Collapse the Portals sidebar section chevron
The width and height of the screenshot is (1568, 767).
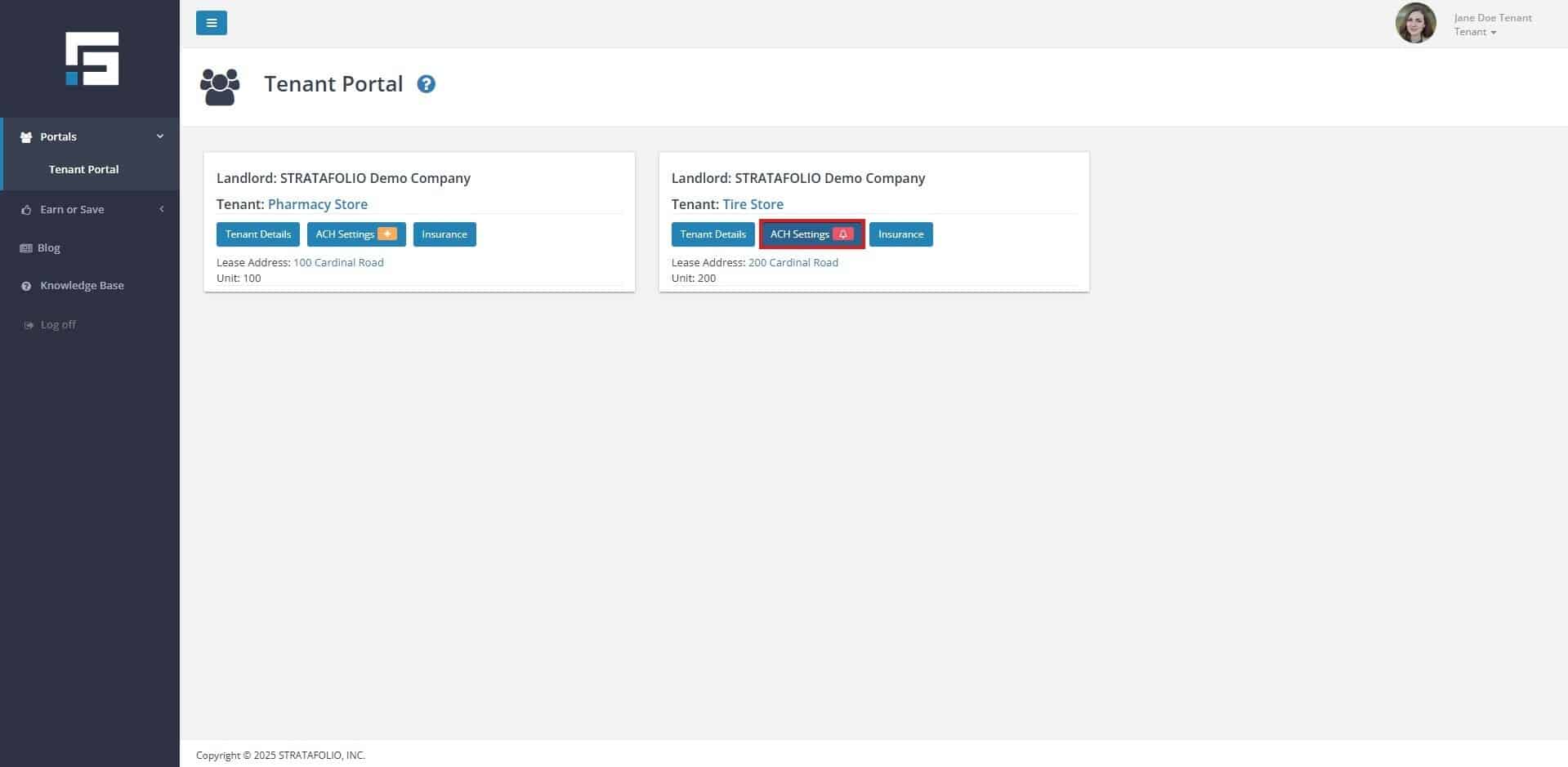(160, 136)
